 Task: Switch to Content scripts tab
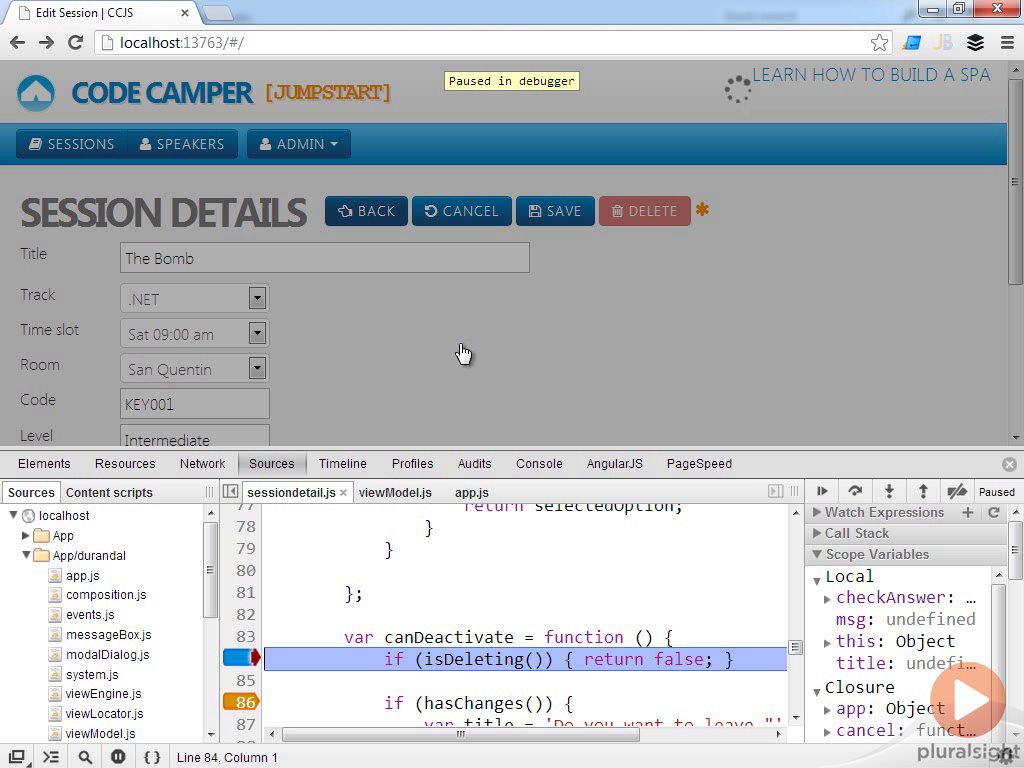[x=109, y=492]
